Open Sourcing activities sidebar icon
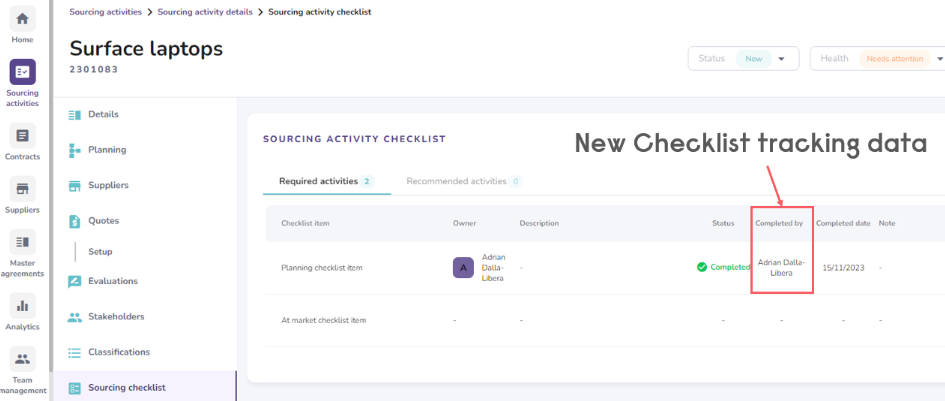 pos(22,72)
